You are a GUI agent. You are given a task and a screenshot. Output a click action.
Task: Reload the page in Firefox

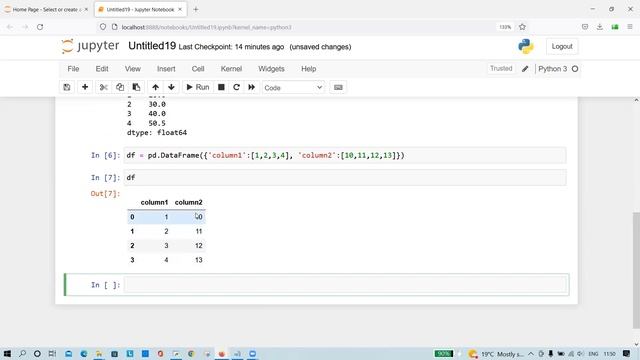coord(40,27)
